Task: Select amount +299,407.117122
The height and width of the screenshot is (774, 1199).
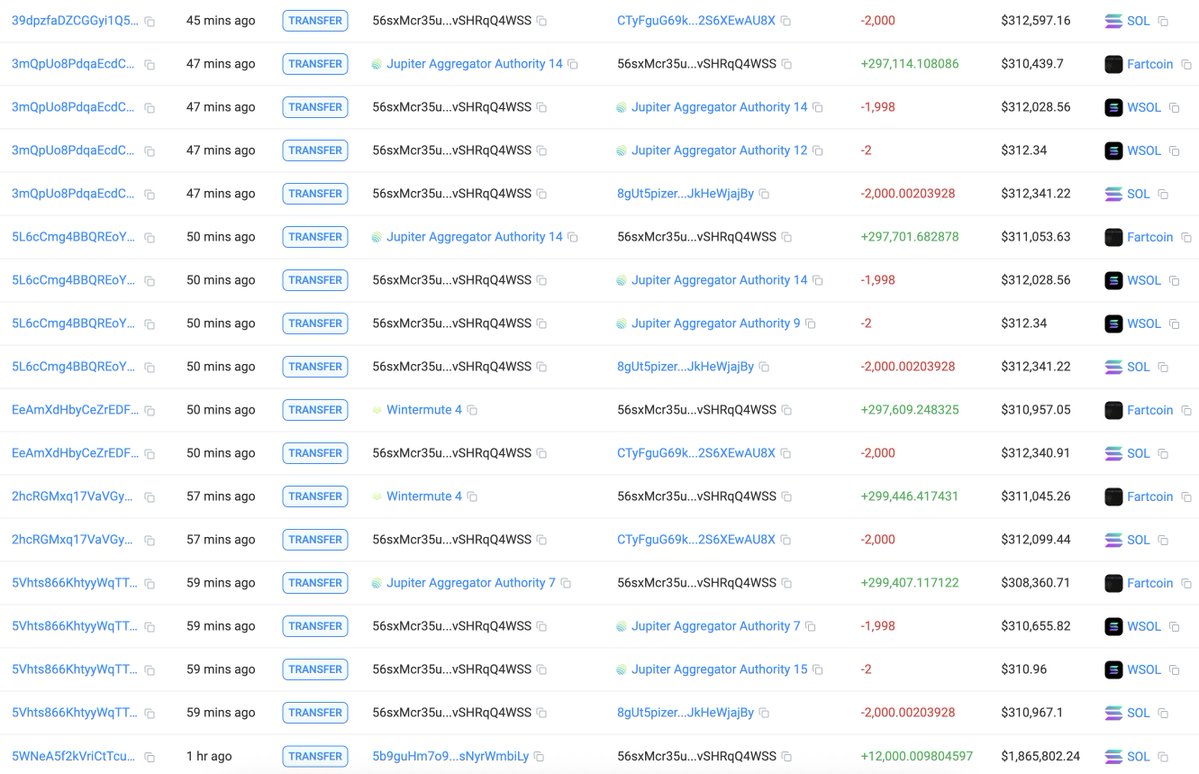Action: pos(909,582)
